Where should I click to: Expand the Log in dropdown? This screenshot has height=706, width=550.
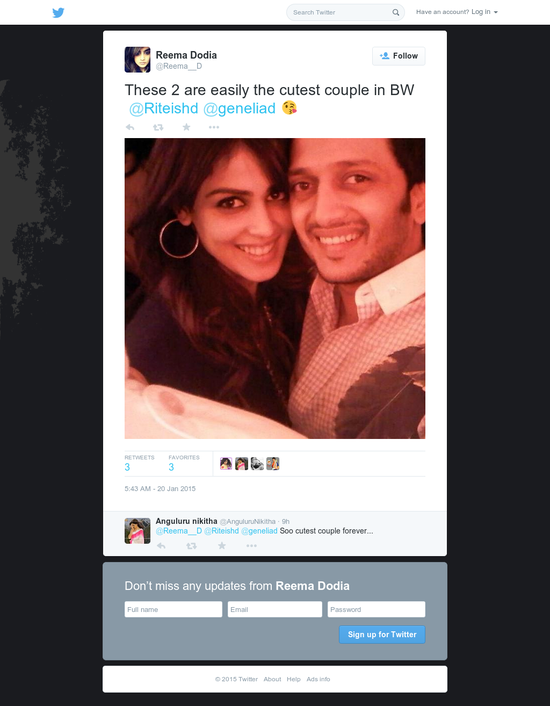[x=484, y=12]
